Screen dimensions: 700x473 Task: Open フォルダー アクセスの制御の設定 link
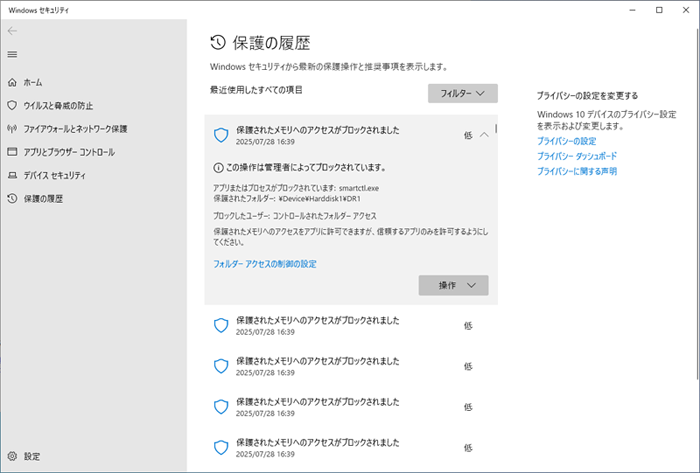coord(265,264)
